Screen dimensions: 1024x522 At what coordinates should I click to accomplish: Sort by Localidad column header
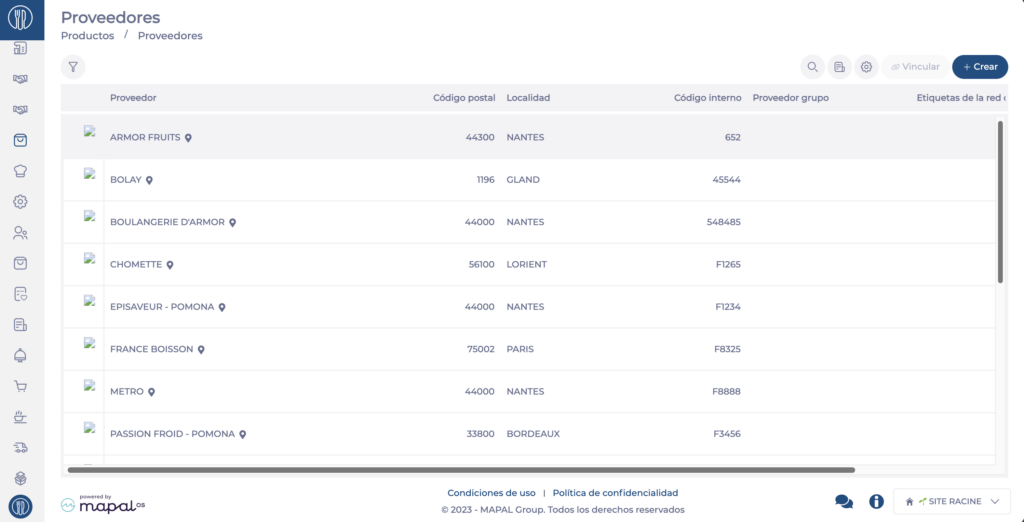(x=528, y=98)
